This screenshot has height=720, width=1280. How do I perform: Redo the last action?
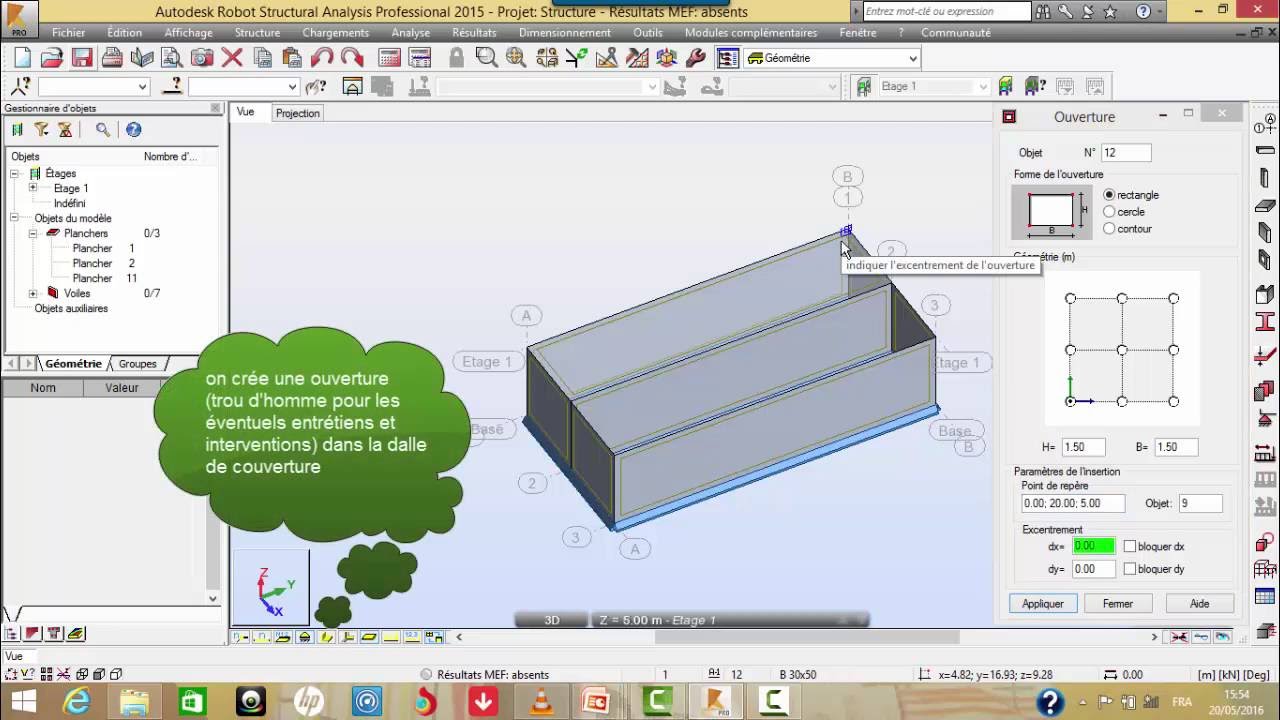[x=352, y=58]
